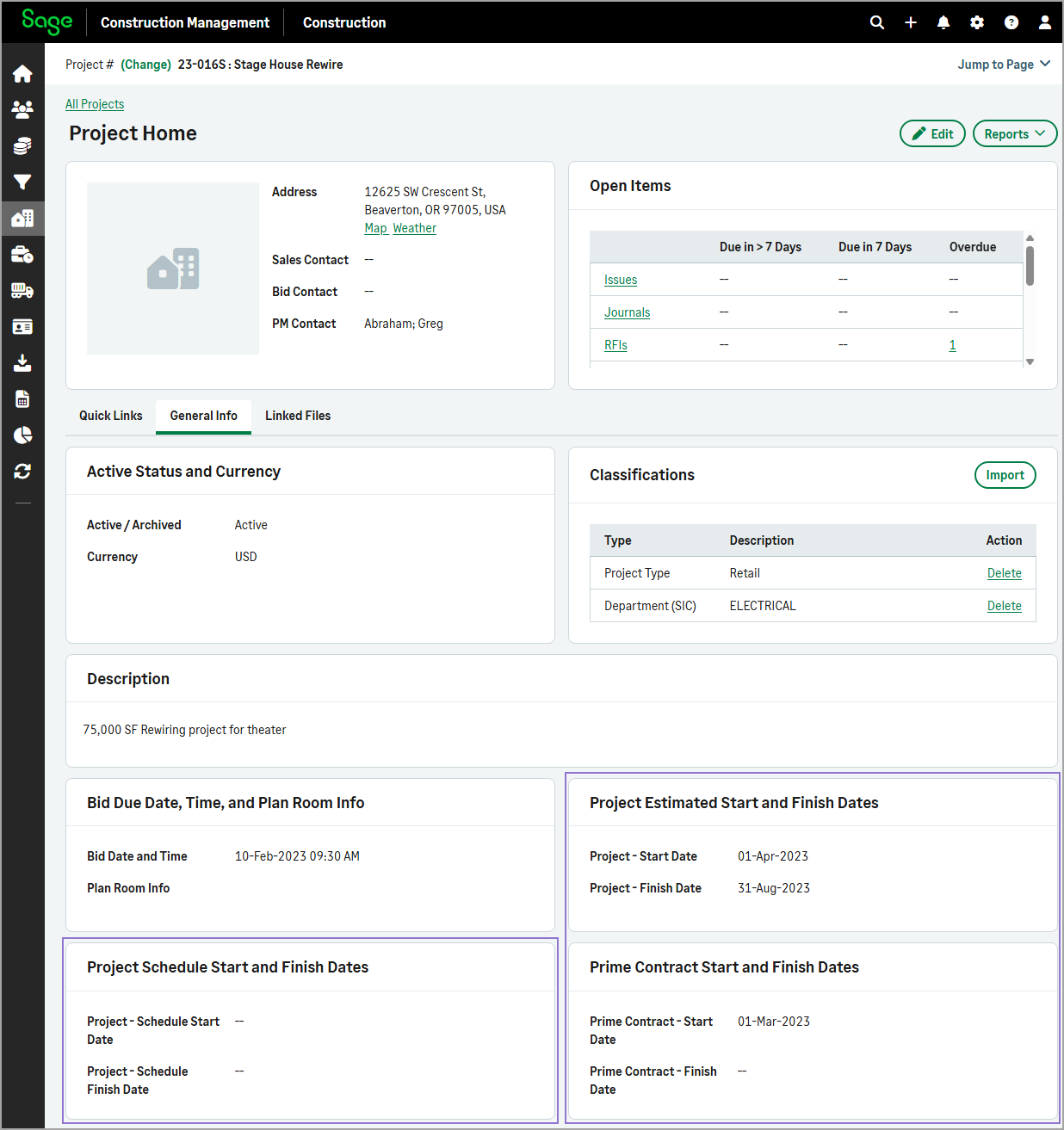This screenshot has height=1130, width=1064.
Task: Open the Reports dropdown button
Action: pyautogui.click(x=1014, y=133)
